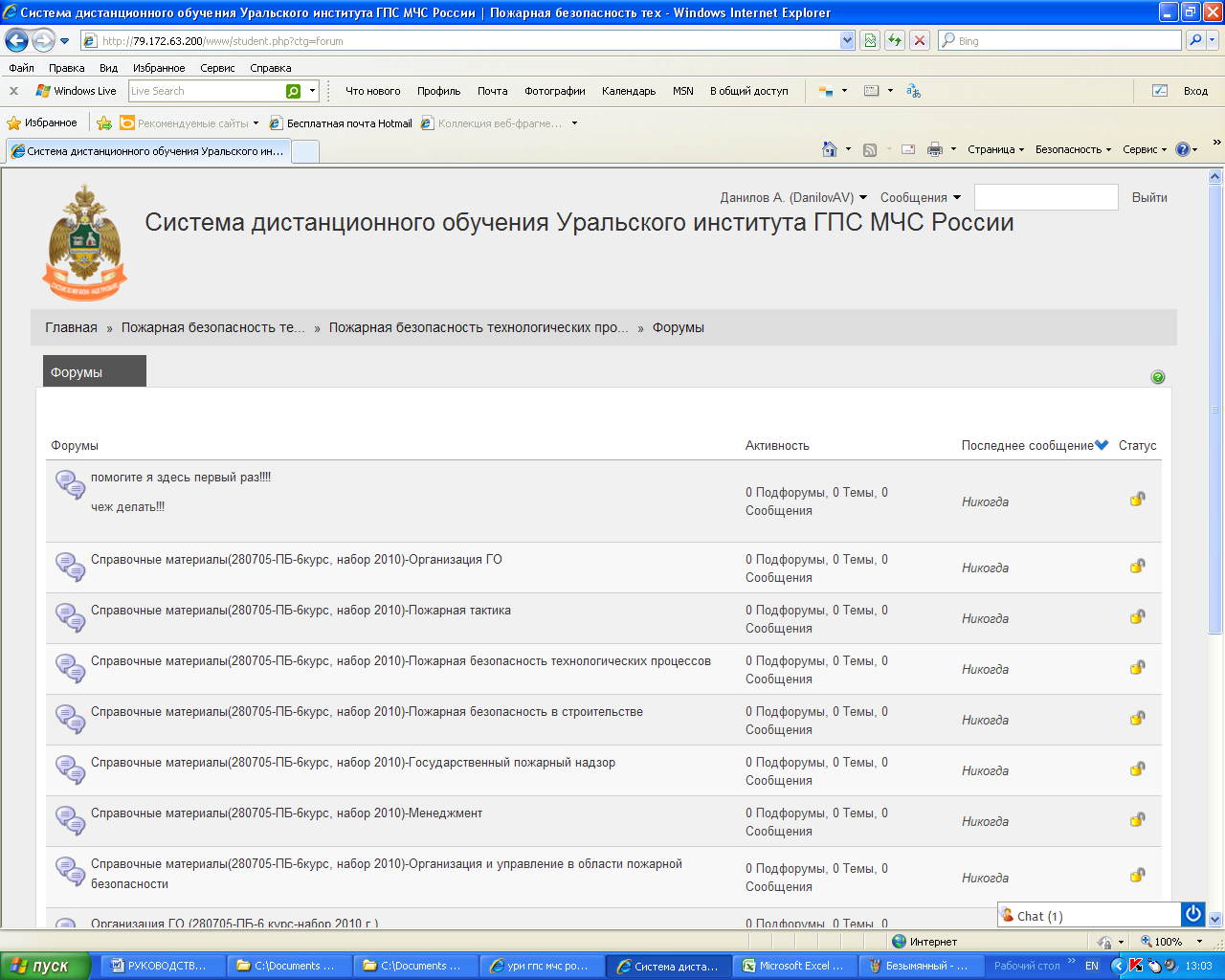Click the Главная breadcrumb link
Screen dimensions: 1225x980
(71, 327)
